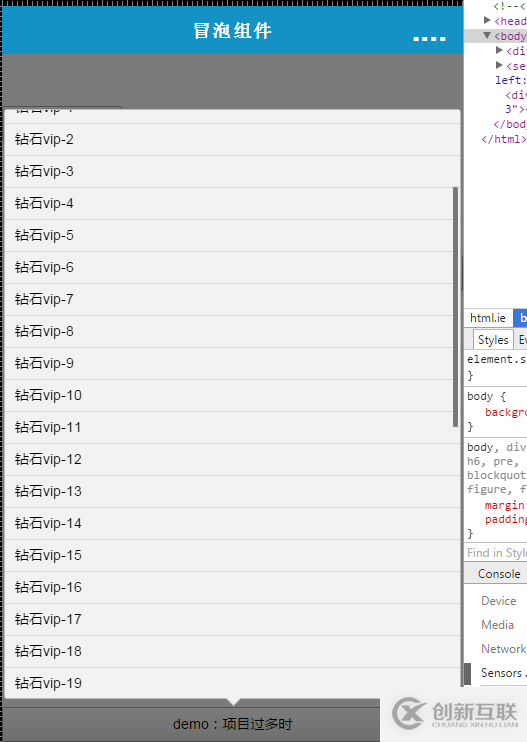Expand the first div child node
This screenshot has height=742, width=527.
(499, 50)
